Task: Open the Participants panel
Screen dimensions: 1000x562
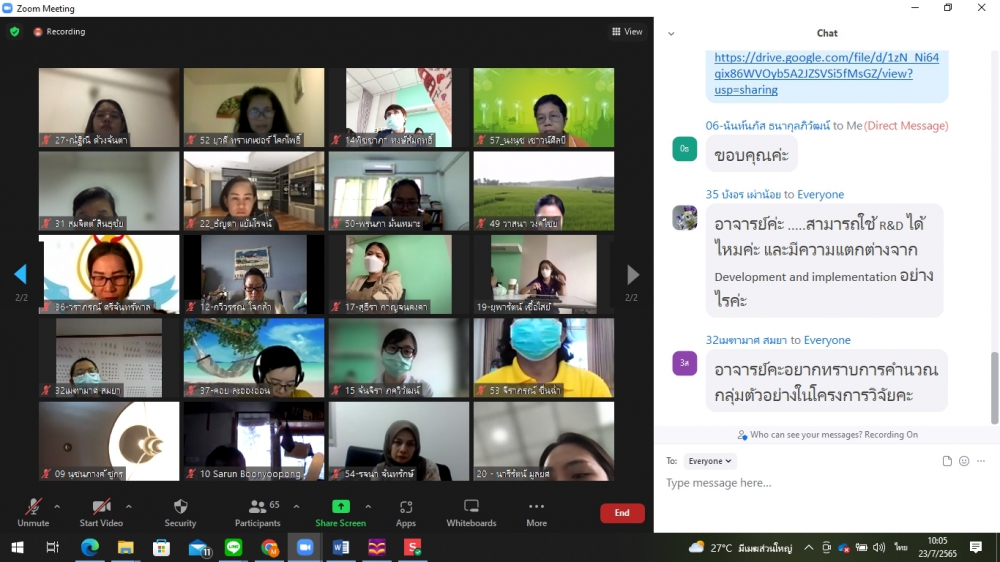Action: (x=258, y=507)
